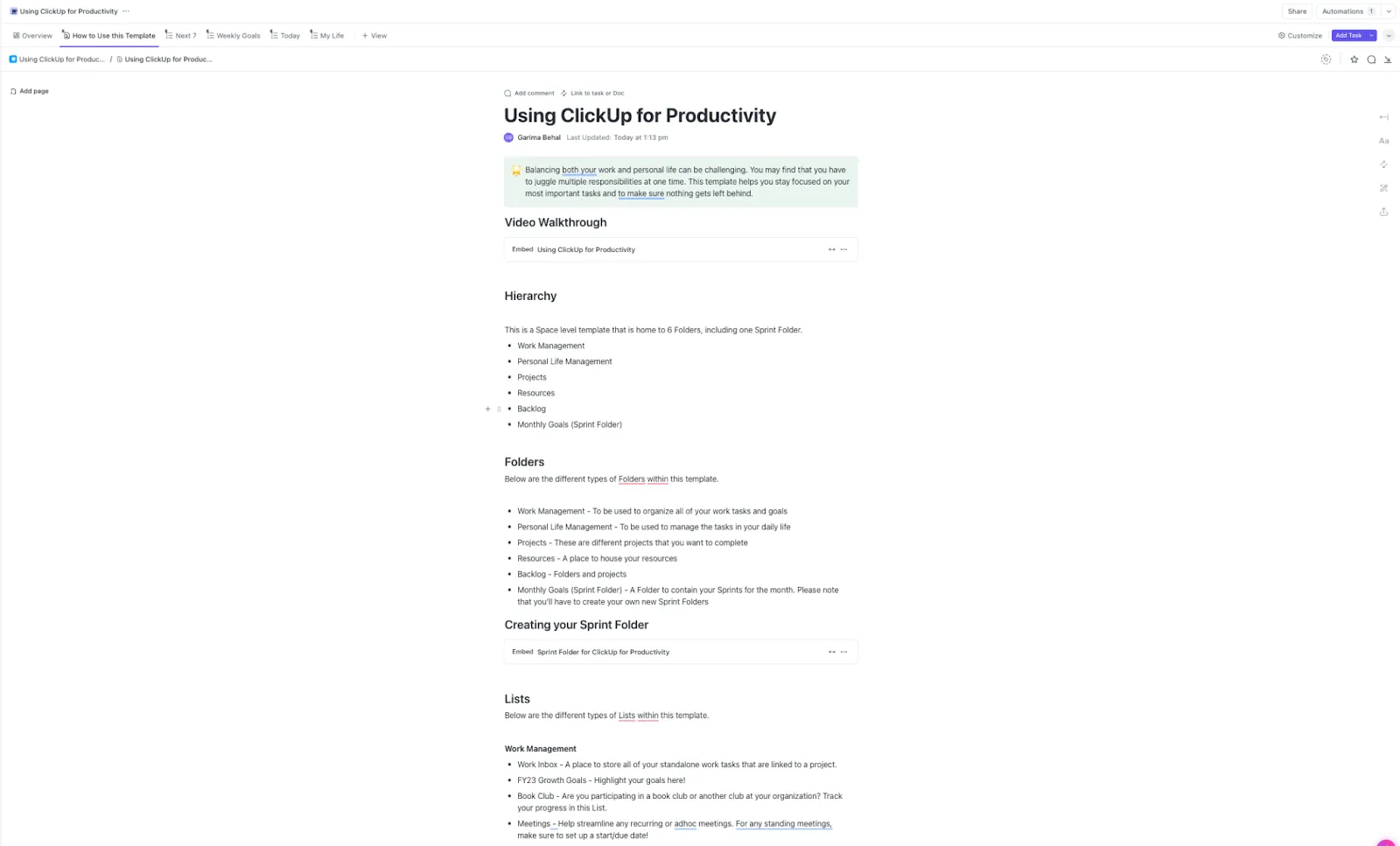Click the magic wand AI edit icon
This screenshot has width=1400, height=846.
pos(1383,188)
